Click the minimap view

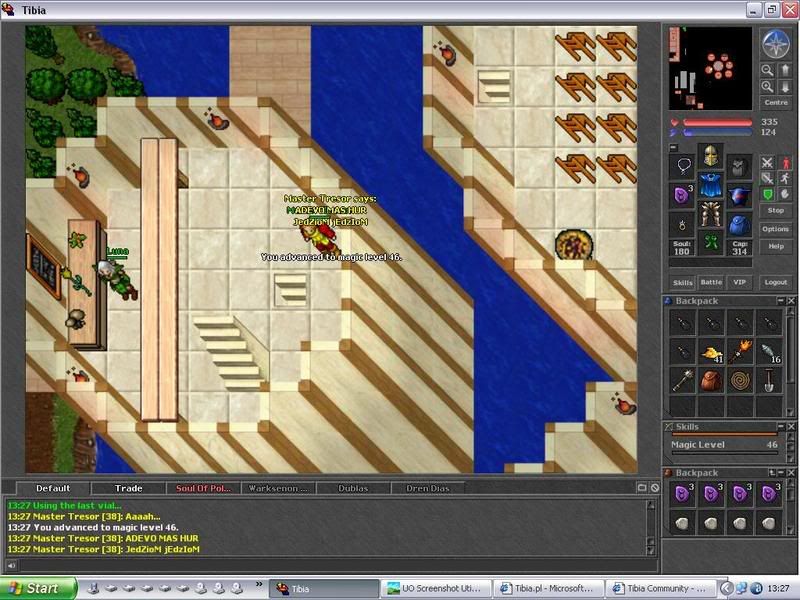coord(710,68)
